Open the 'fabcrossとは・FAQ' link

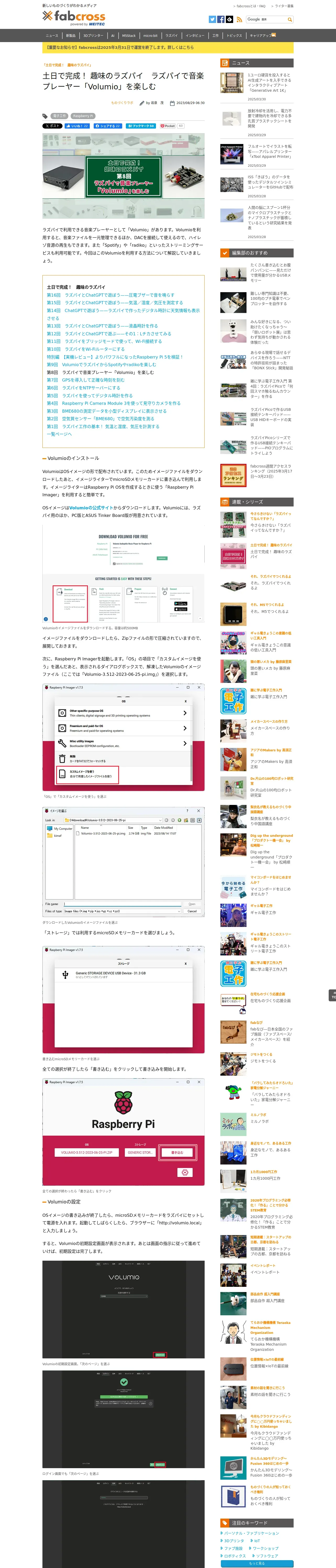coord(251,6)
